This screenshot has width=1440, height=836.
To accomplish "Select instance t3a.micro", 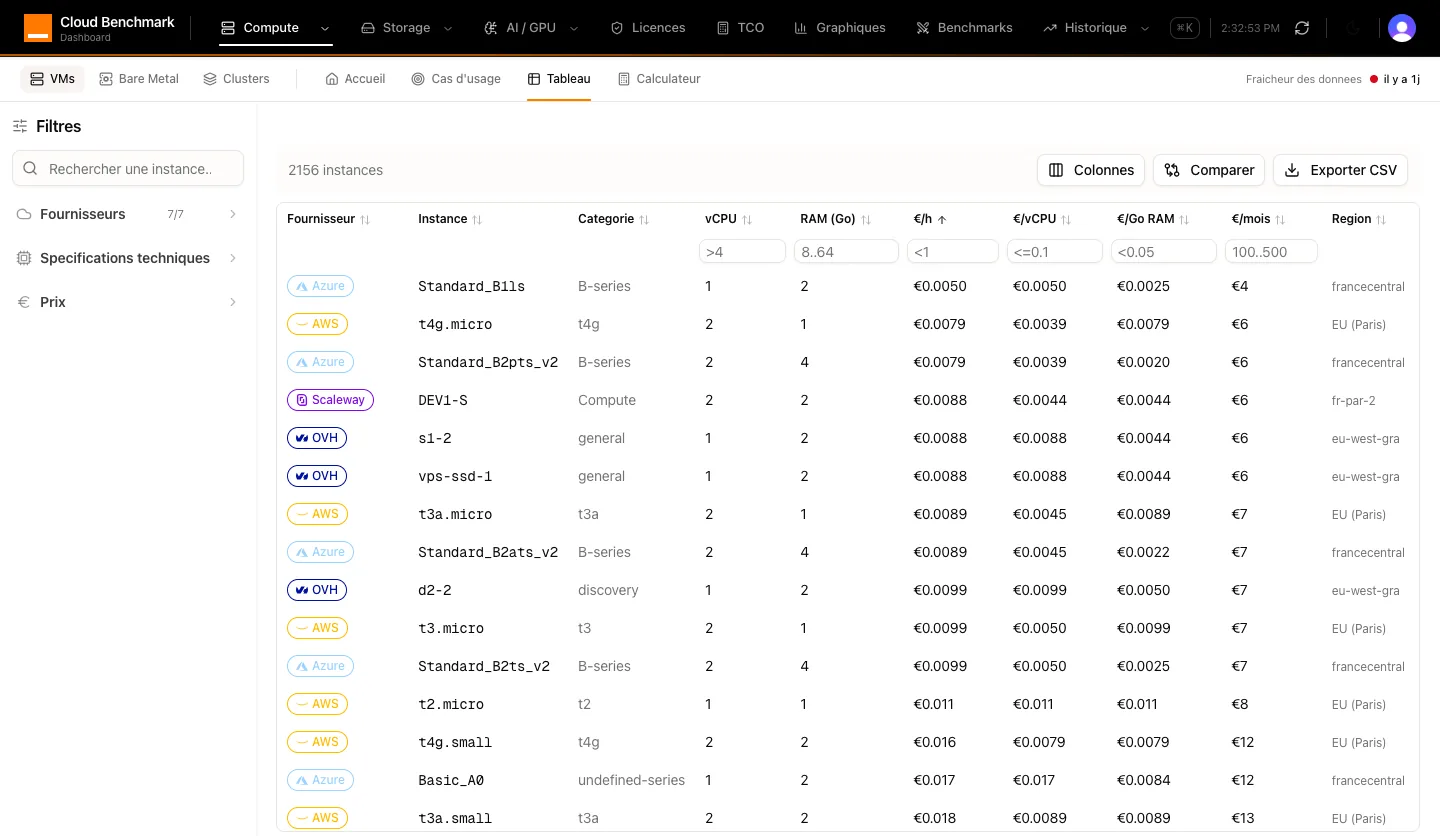I will tap(455, 514).
